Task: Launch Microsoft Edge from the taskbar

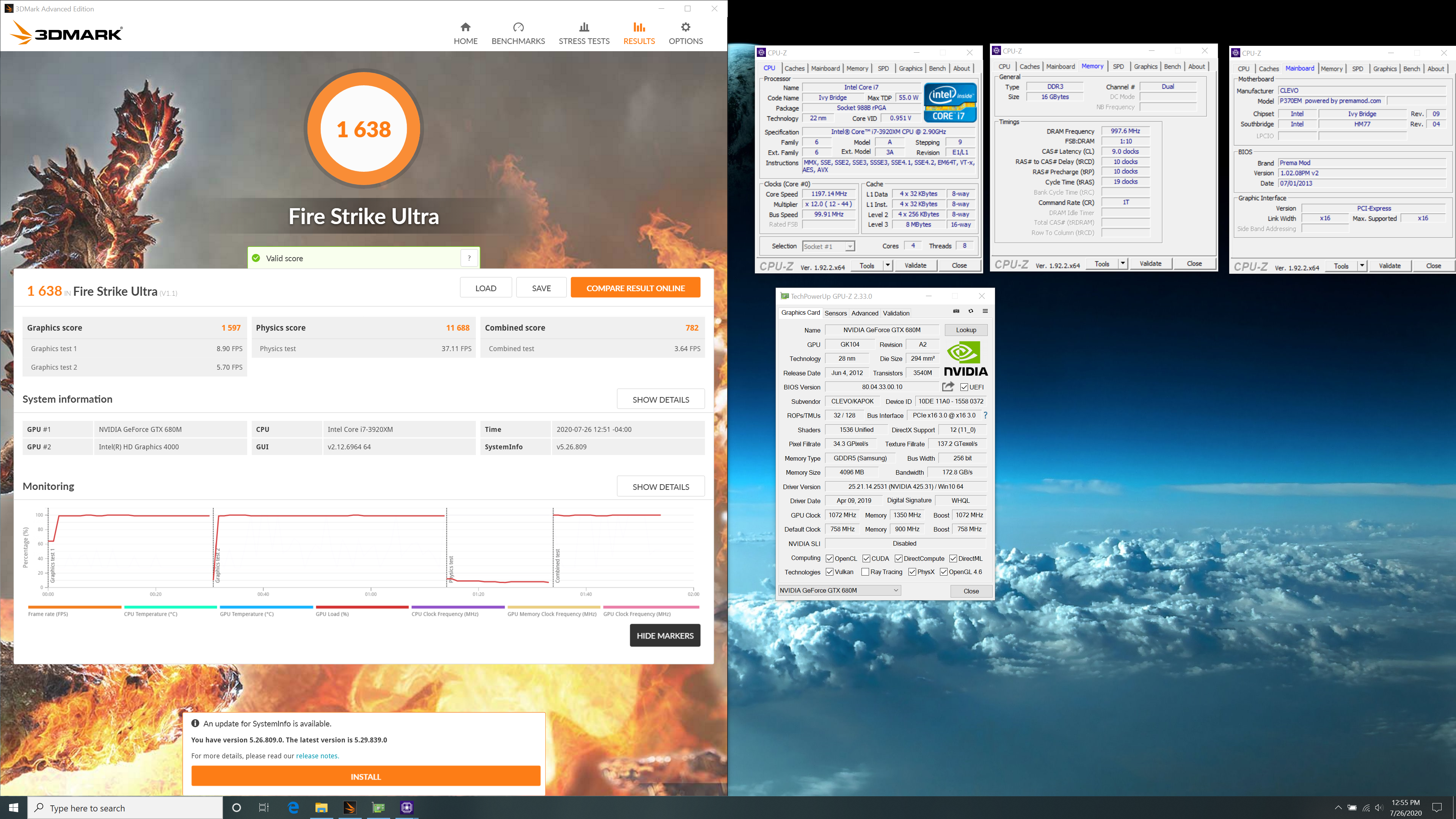Action: (293, 808)
